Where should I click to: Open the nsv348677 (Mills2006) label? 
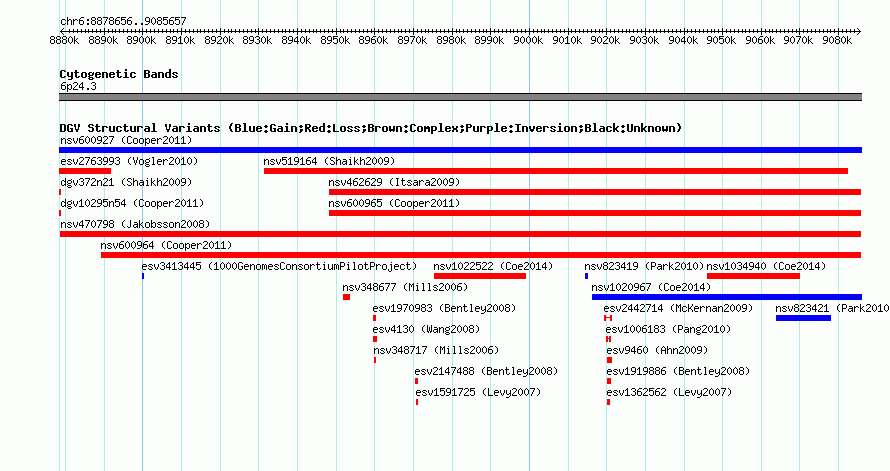(405, 287)
